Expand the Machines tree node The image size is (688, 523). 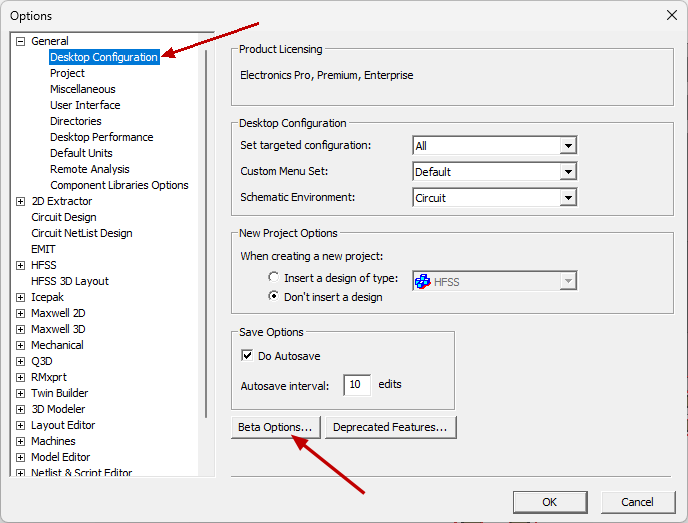pos(20,441)
